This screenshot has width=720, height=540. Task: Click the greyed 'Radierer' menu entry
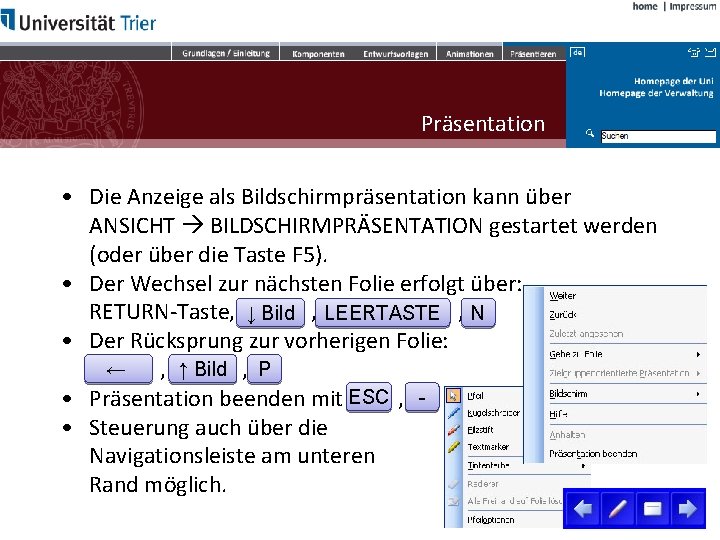483,484
